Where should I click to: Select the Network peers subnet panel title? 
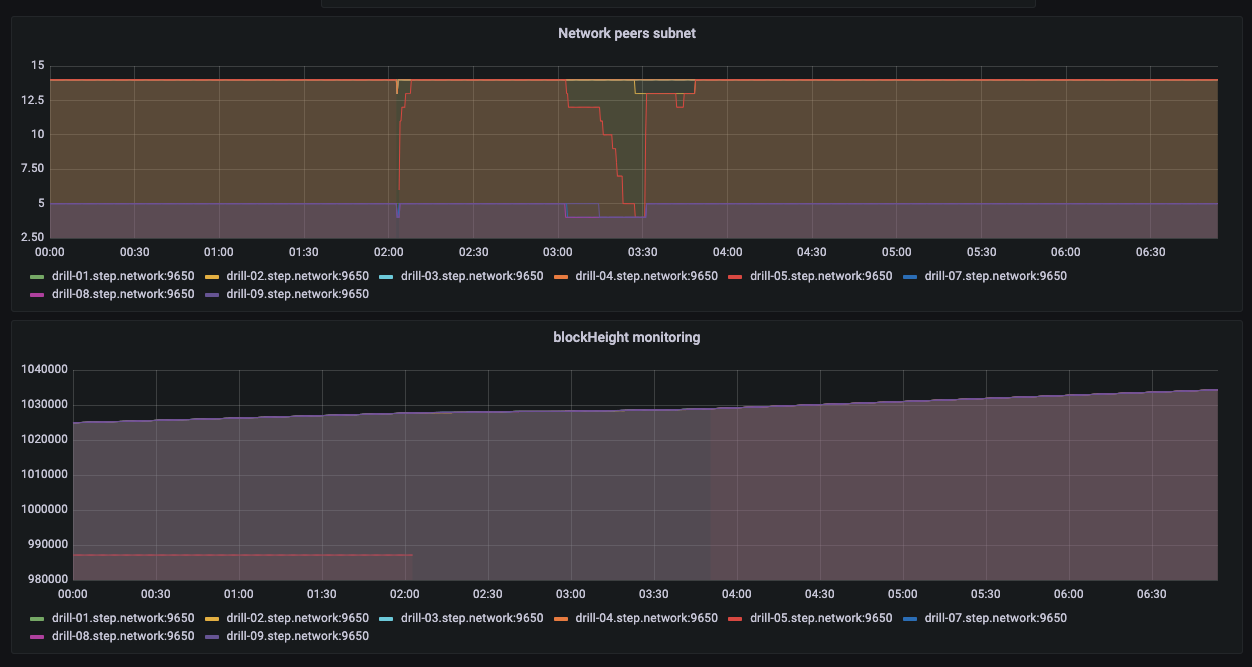627,33
